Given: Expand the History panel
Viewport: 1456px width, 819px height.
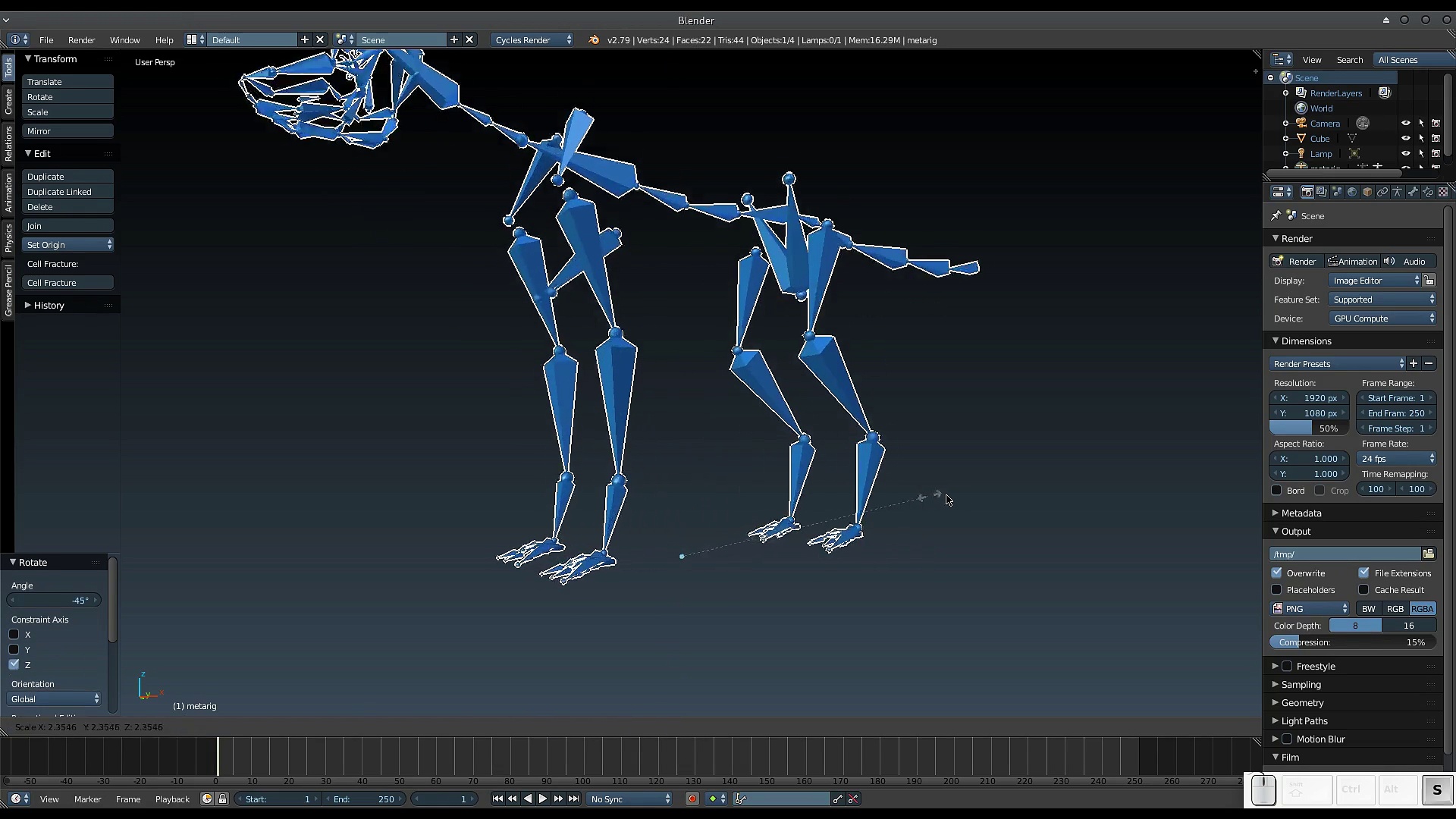Looking at the screenshot, I should (x=49, y=305).
